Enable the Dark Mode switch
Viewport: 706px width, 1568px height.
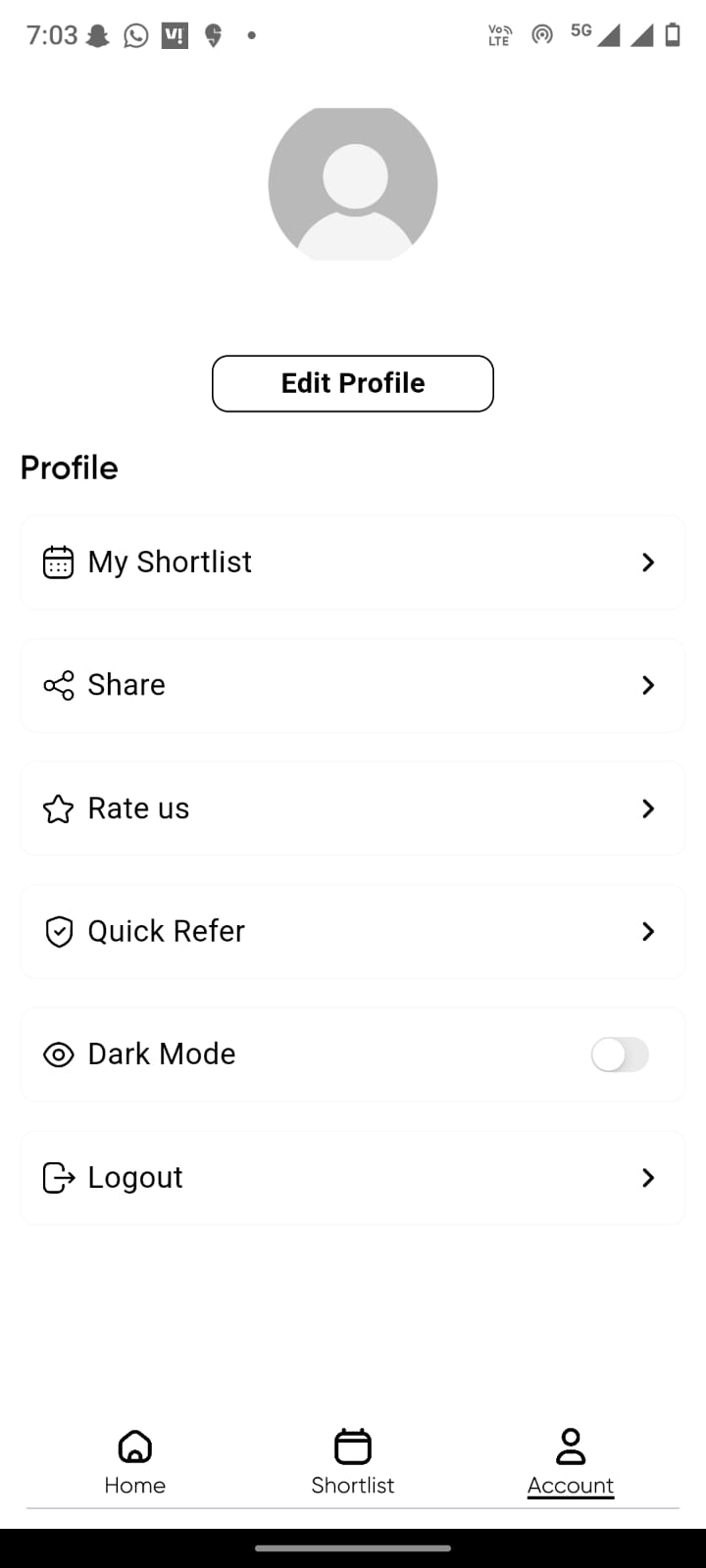620,1054
